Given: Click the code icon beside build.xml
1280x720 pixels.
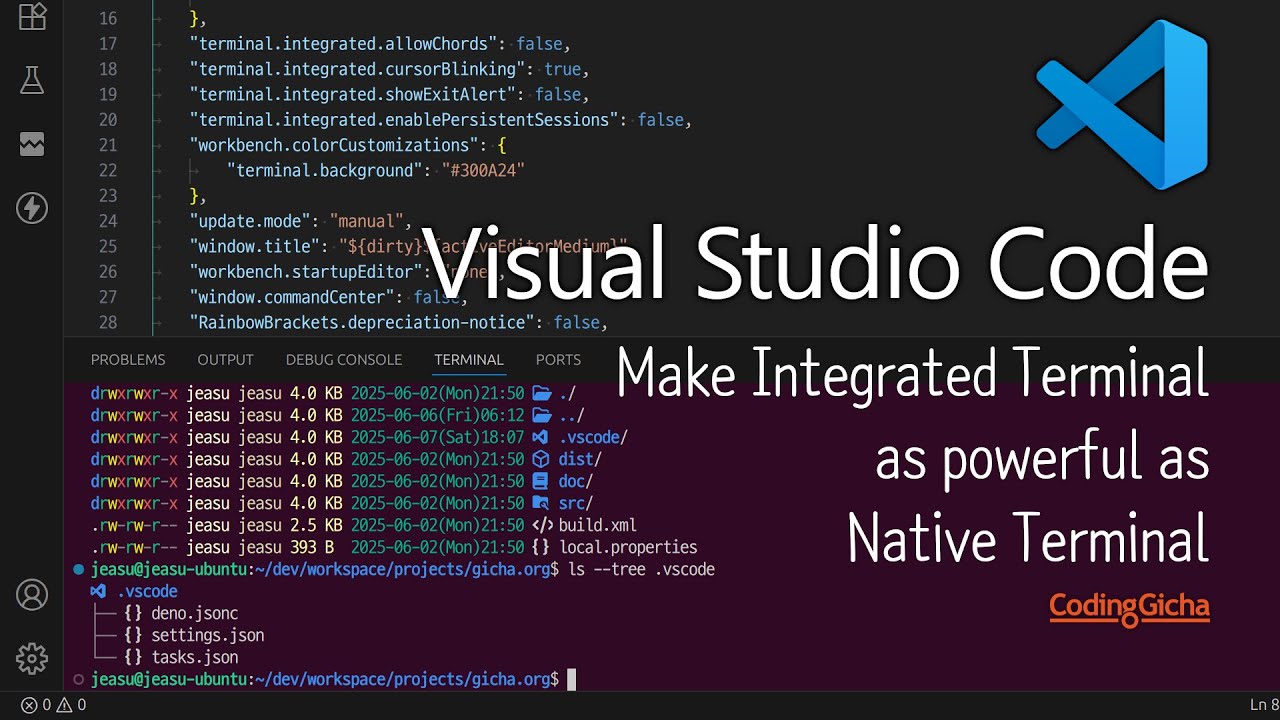Looking at the screenshot, I should pos(542,525).
